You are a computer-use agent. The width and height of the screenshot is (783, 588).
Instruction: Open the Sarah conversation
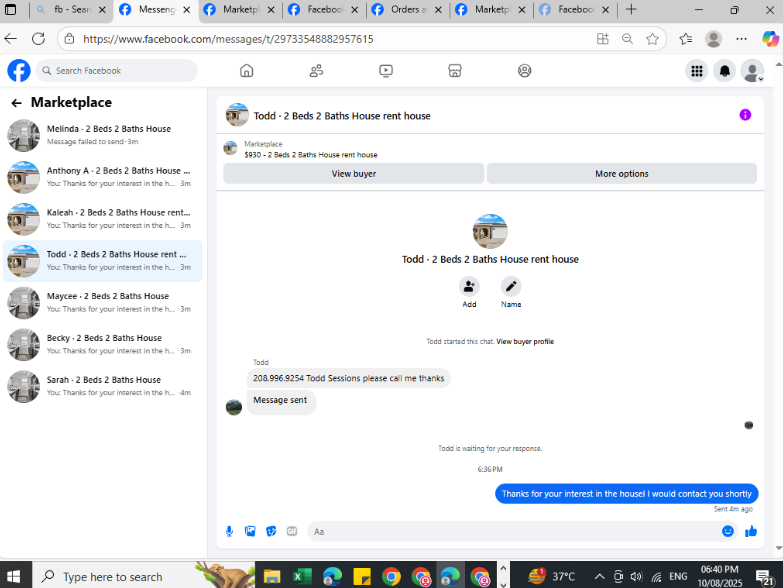(x=103, y=387)
